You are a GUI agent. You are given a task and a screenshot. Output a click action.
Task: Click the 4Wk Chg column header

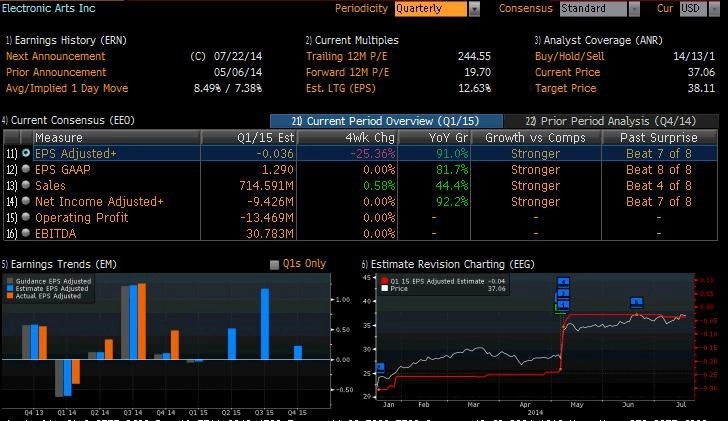(347, 137)
